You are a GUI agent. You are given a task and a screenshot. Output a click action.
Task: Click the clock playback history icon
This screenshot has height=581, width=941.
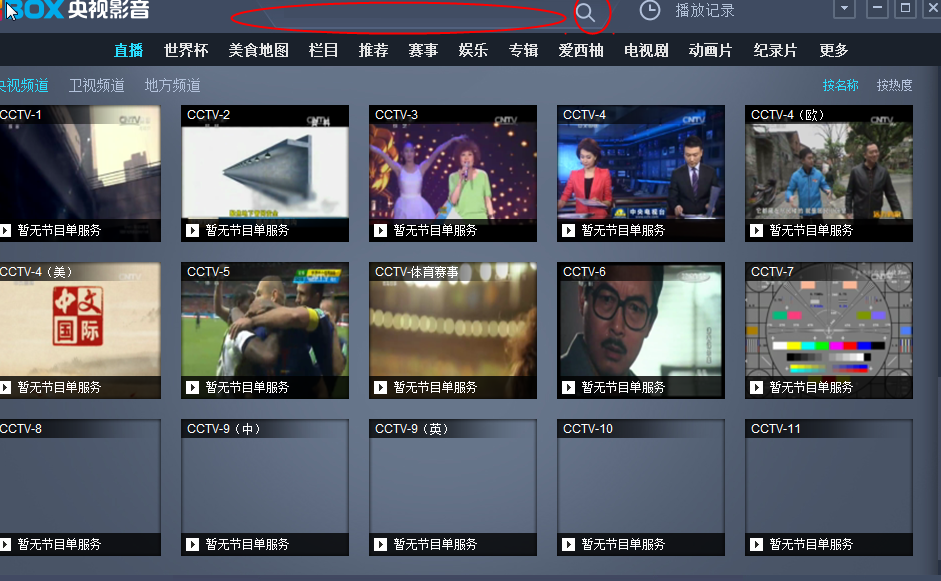tap(650, 10)
